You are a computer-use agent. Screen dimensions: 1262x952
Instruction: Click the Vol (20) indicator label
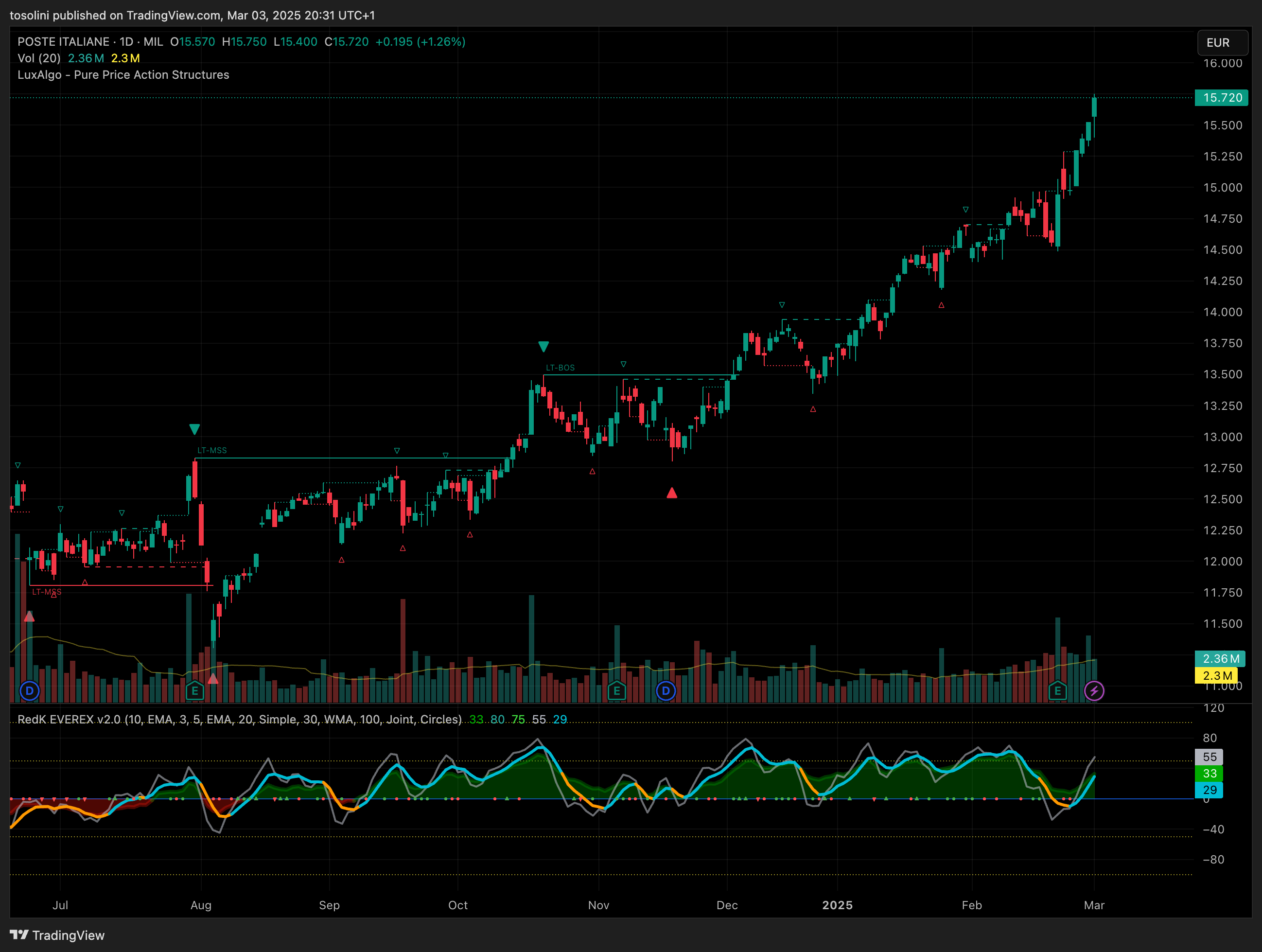pos(39,58)
